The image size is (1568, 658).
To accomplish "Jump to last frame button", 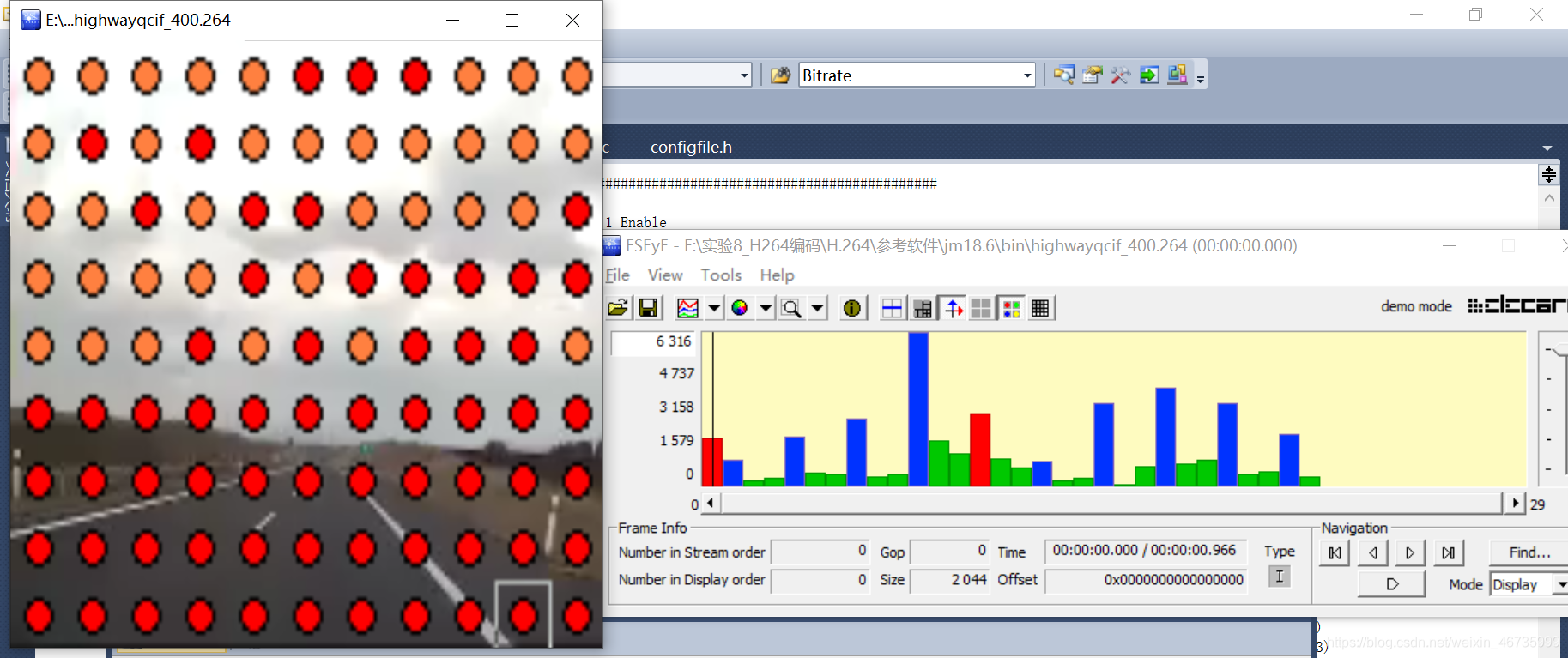I will point(1449,553).
